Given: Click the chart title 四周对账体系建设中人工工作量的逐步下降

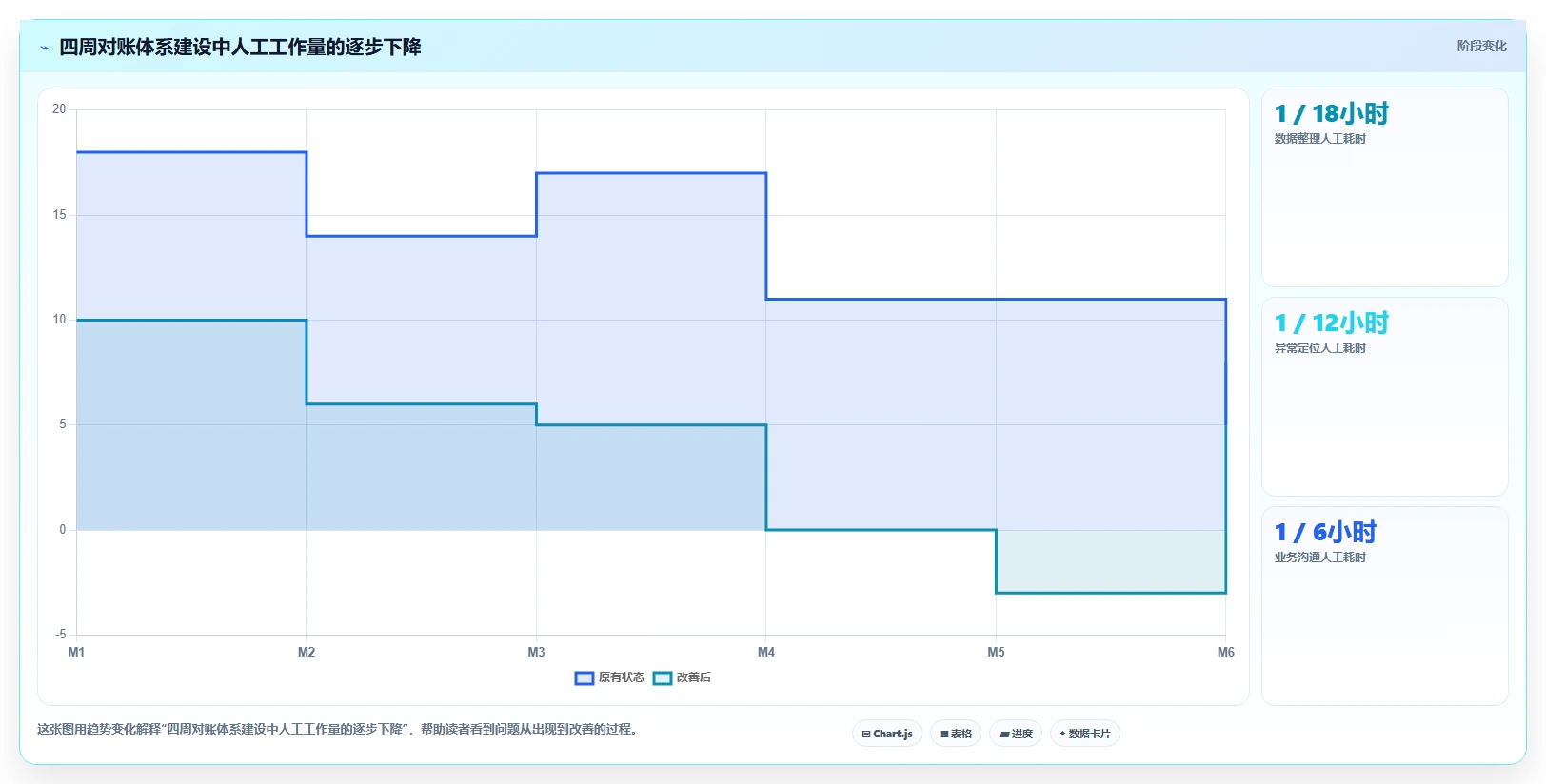Looking at the screenshot, I should click(240, 48).
